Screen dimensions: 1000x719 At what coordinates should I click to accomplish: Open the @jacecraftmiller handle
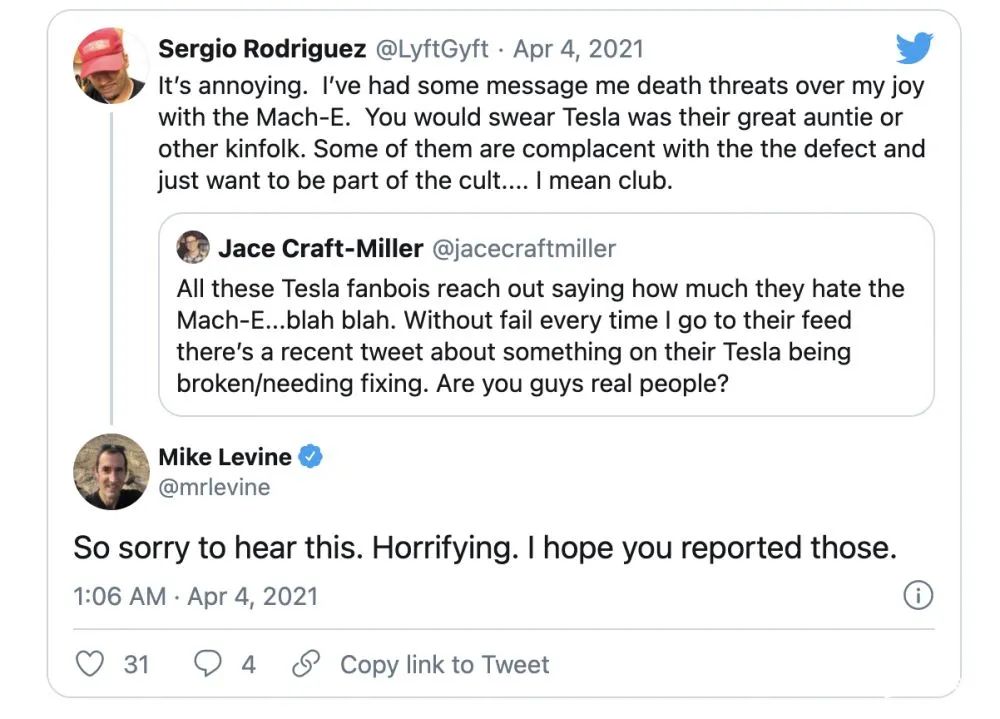coord(524,247)
